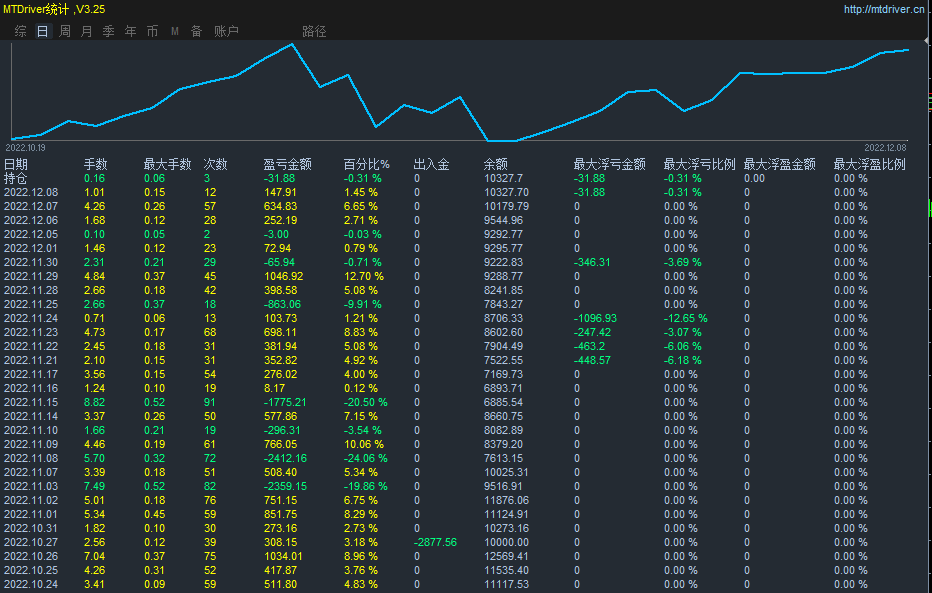Select the 2022.11.15 date row

point(31,402)
